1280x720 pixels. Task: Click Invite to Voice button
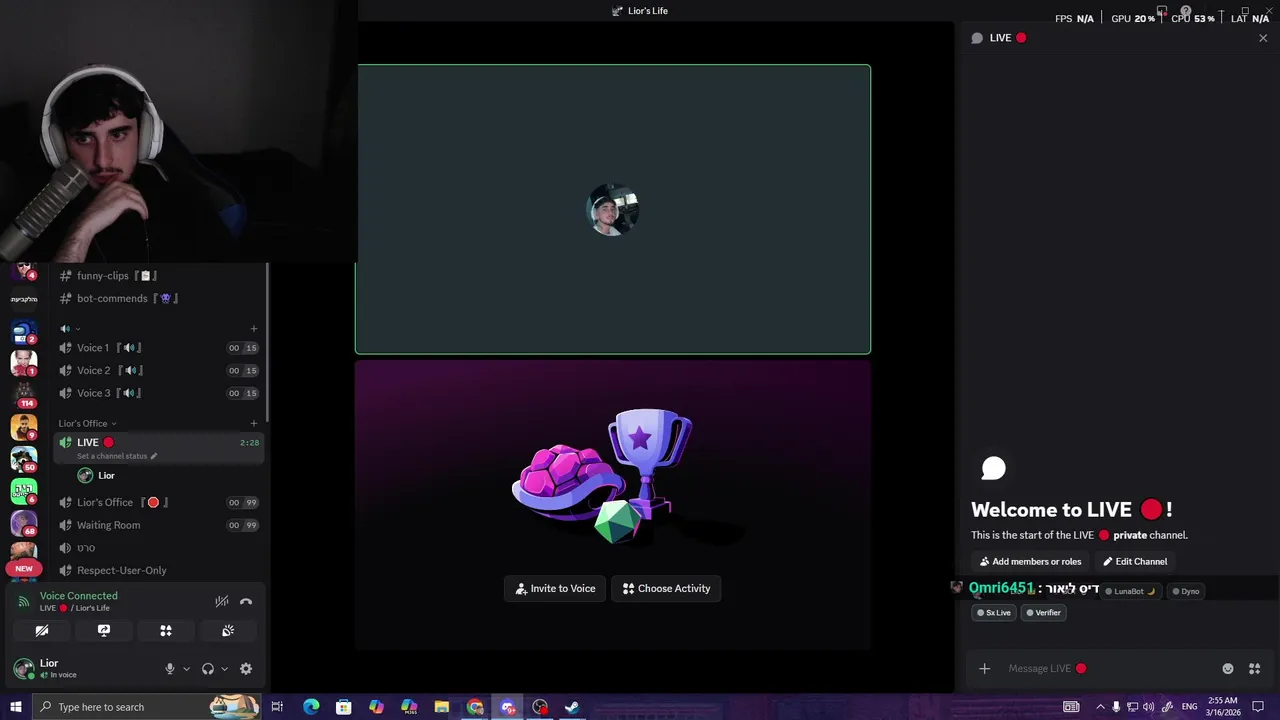point(555,588)
